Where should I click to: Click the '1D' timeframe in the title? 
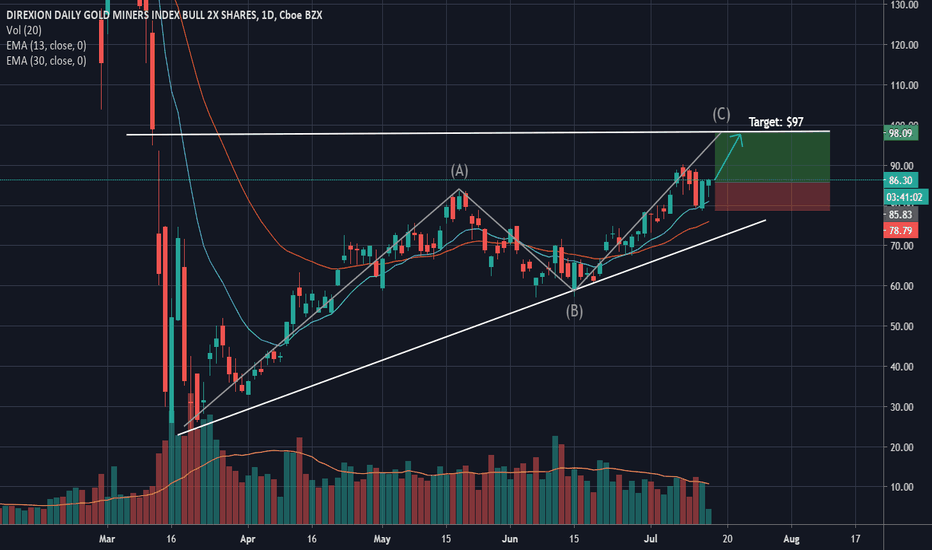pos(267,15)
